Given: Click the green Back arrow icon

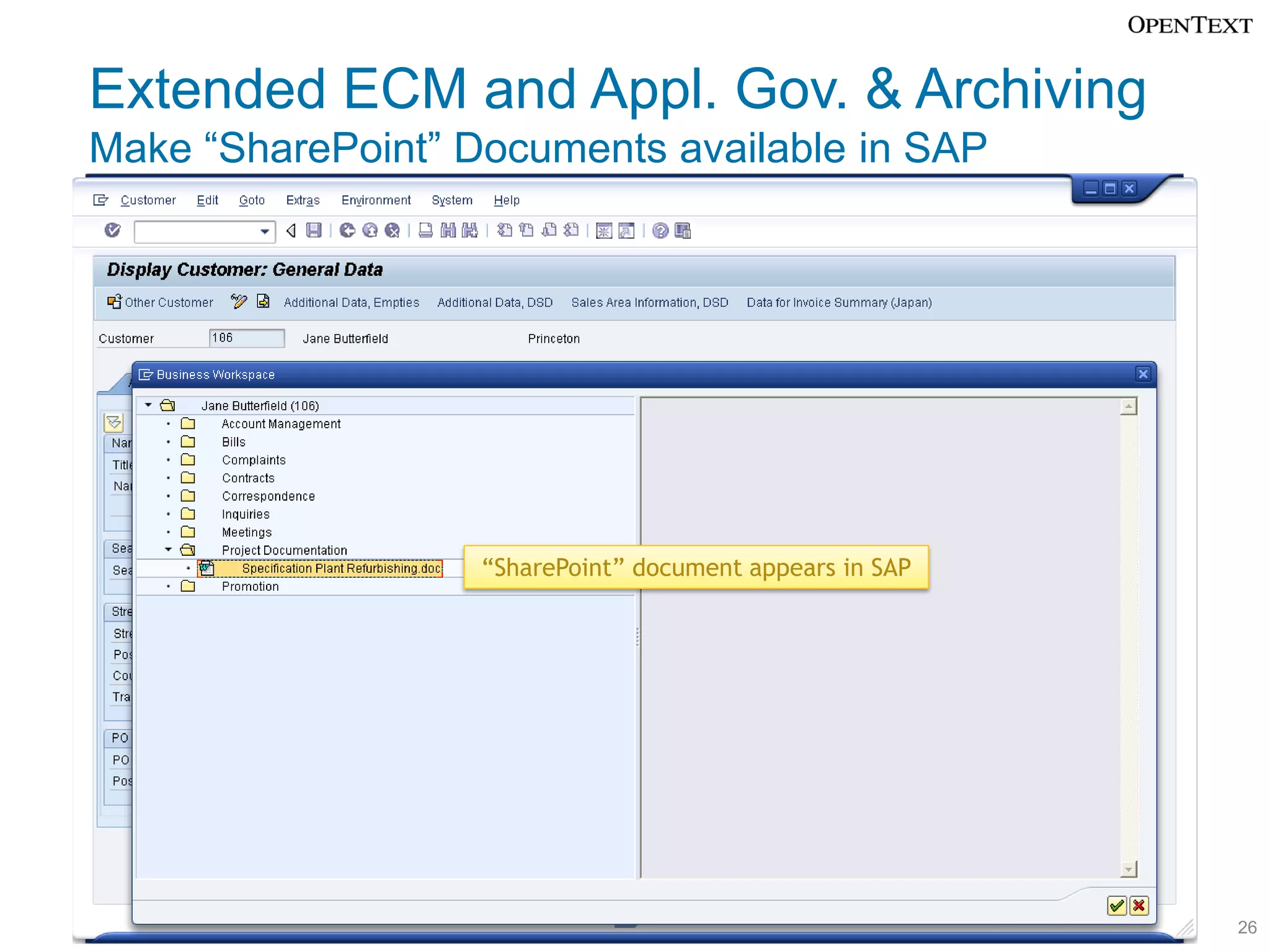Looking at the screenshot, I should [x=347, y=231].
